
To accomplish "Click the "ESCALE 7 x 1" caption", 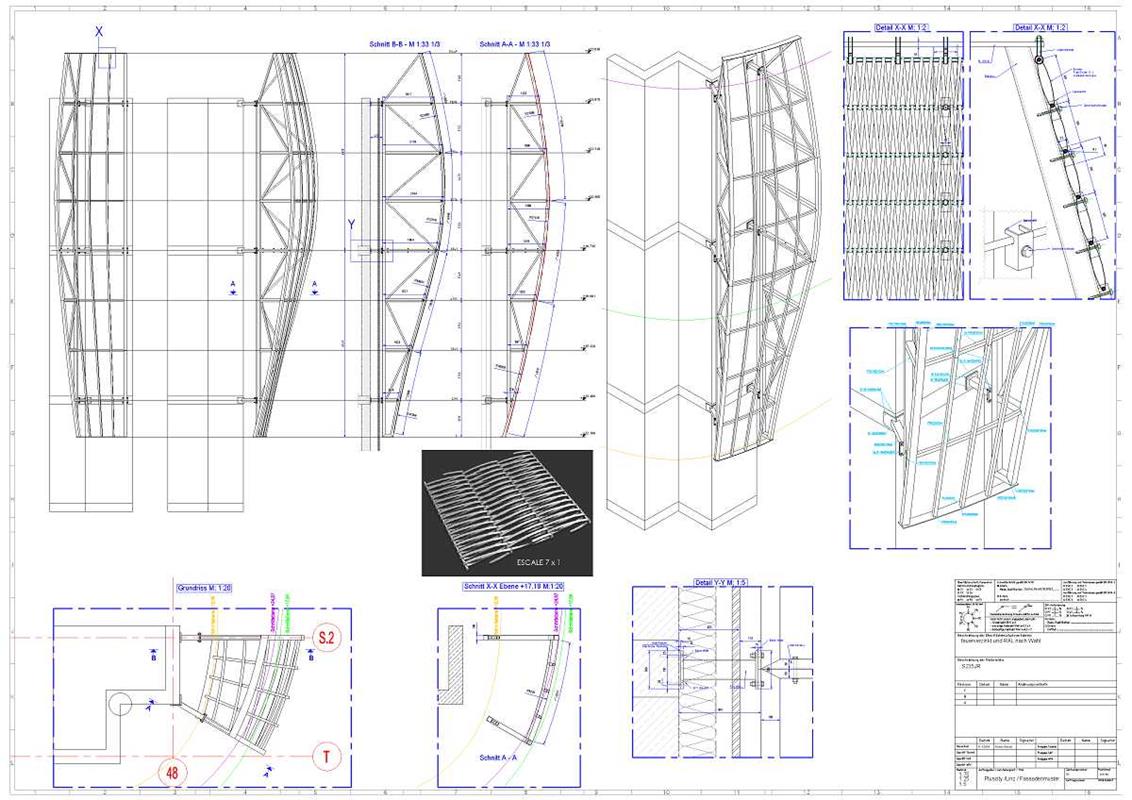I will (x=539, y=560).
